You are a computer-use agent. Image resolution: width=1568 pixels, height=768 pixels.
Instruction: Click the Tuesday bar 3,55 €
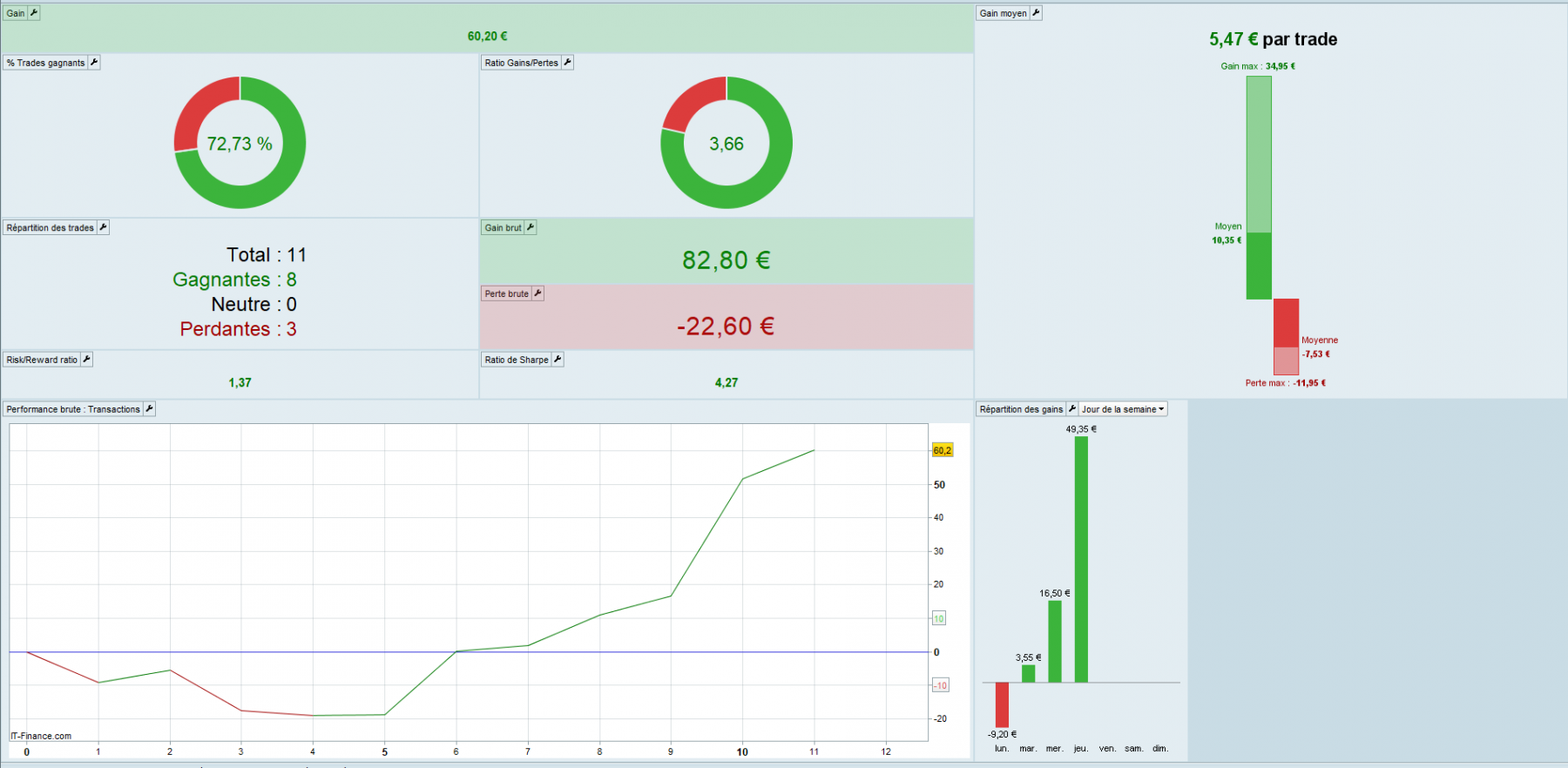coord(1028,674)
